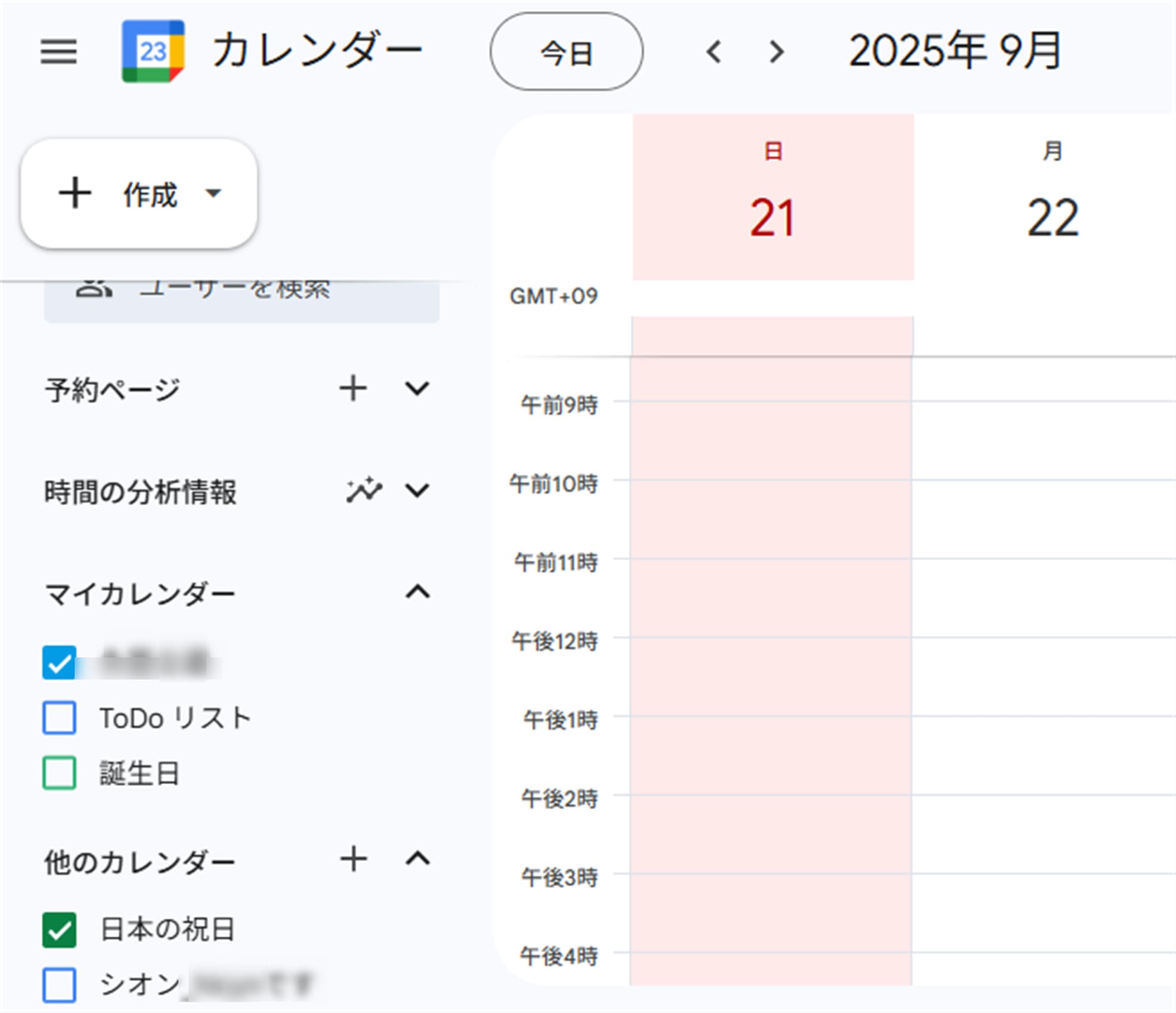Click the 今日 button

566,52
